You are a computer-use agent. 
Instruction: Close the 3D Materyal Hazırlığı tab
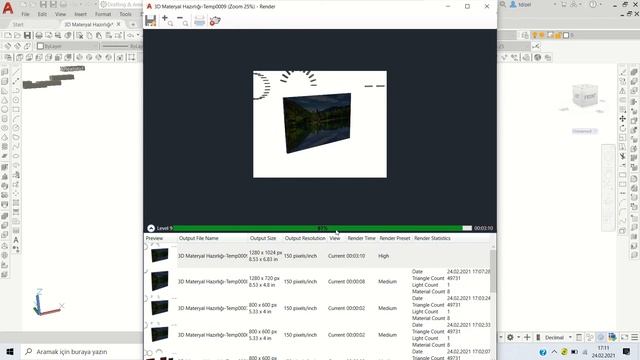[119, 24]
